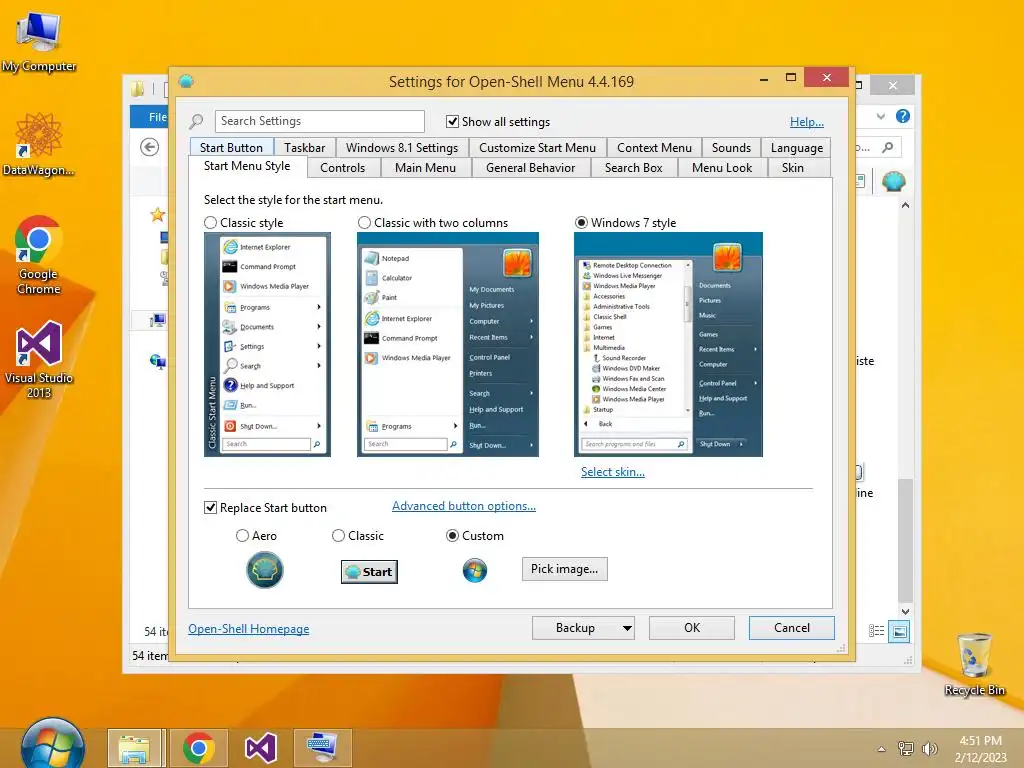Click the volume speaker tray icon

click(929, 748)
